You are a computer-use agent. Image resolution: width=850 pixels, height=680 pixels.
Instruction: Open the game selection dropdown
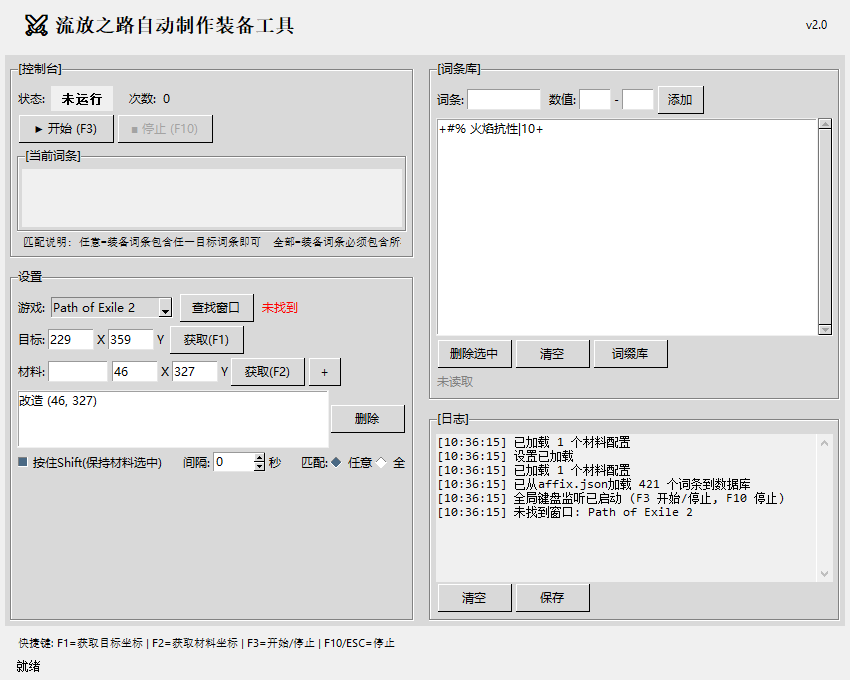point(110,307)
